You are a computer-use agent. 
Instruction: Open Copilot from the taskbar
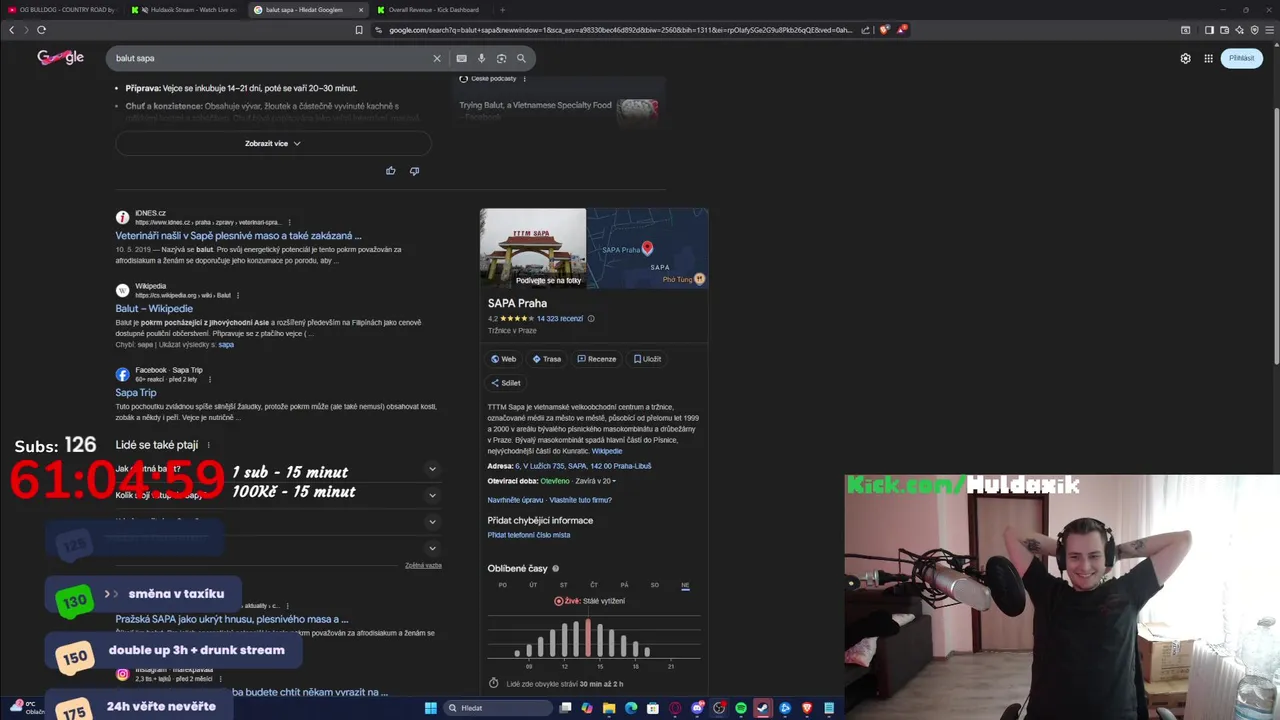587,708
